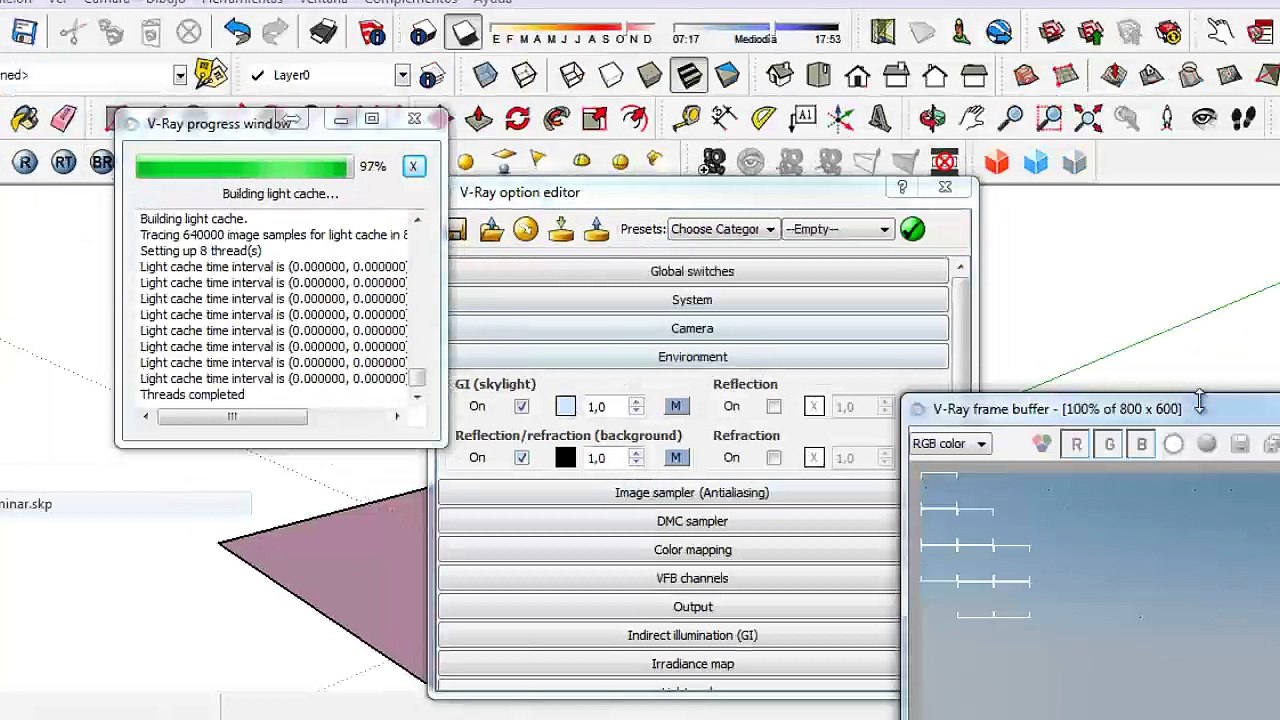Image resolution: width=1280 pixels, height=720 pixels.
Task: Pick the GI skylight color swatch
Action: [566, 406]
